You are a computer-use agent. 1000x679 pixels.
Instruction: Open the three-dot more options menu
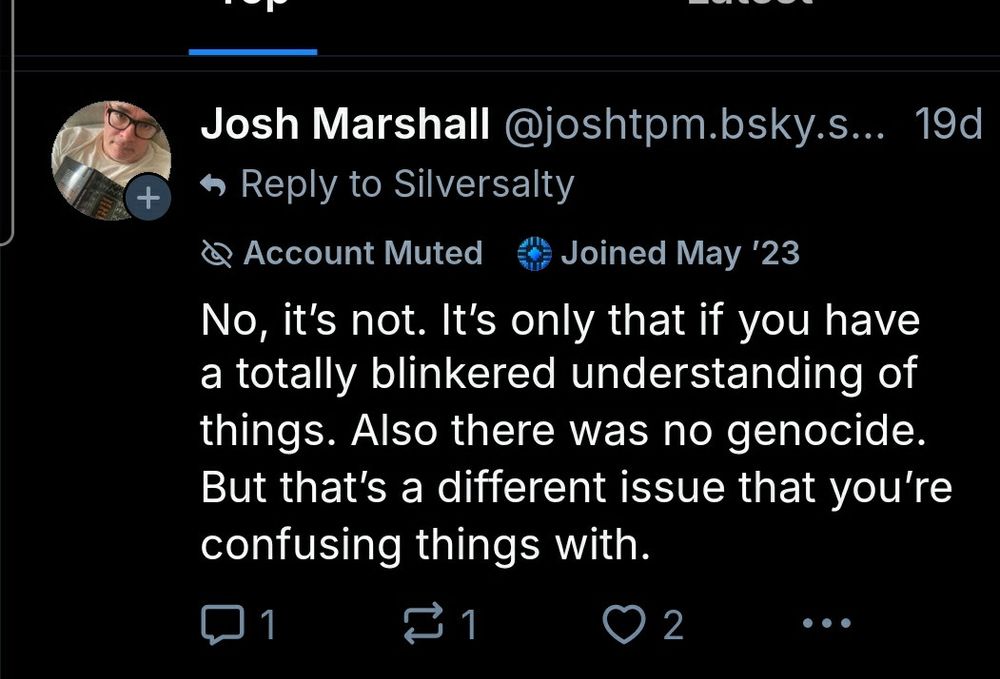(x=827, y=624)
